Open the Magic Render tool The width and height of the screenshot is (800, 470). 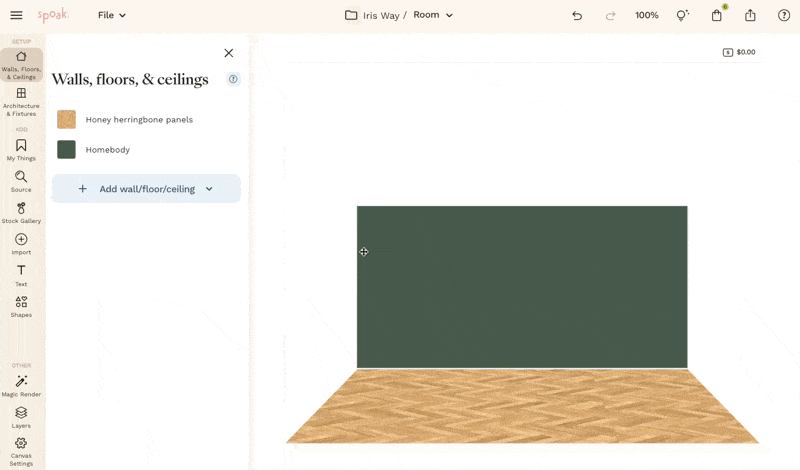[21, 386]
